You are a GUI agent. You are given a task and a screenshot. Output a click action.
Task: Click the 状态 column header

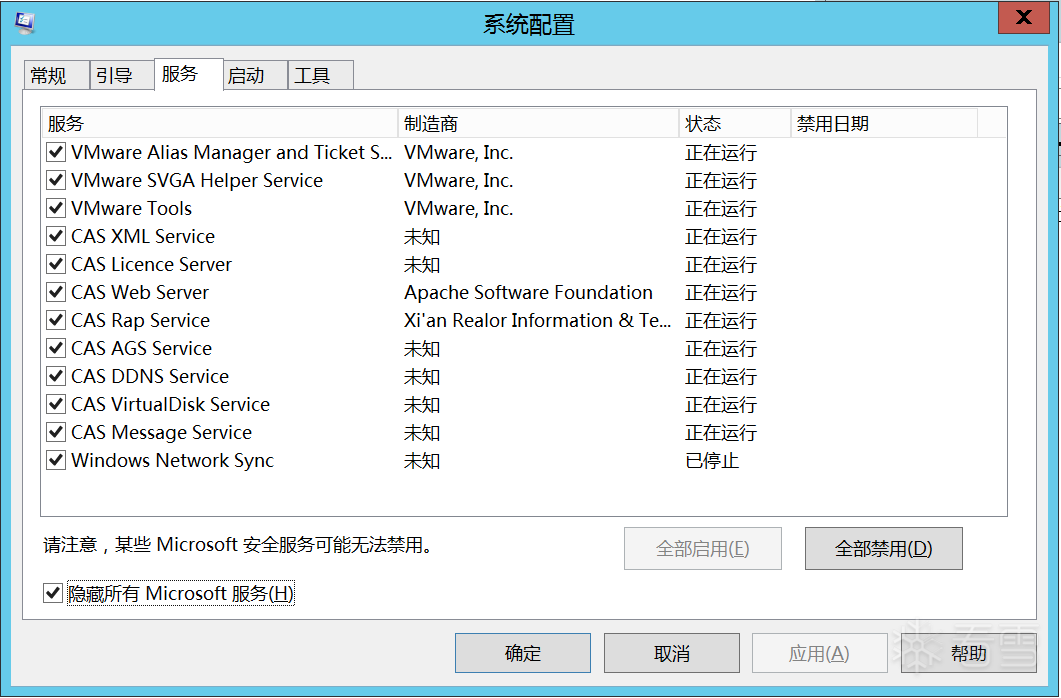click(x=734, y=124)
